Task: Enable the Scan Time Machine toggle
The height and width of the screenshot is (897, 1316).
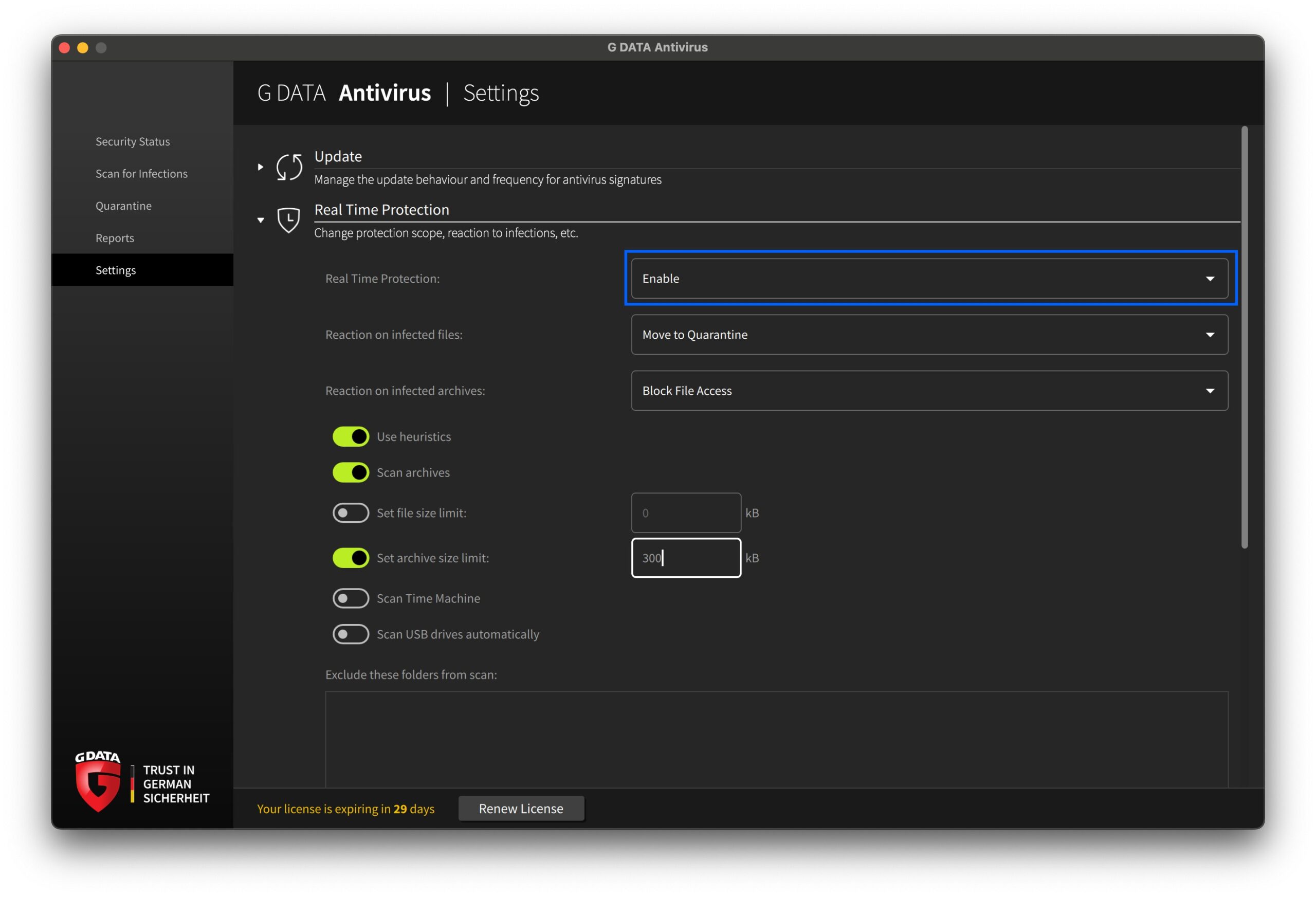Action: tap(351, 598)
